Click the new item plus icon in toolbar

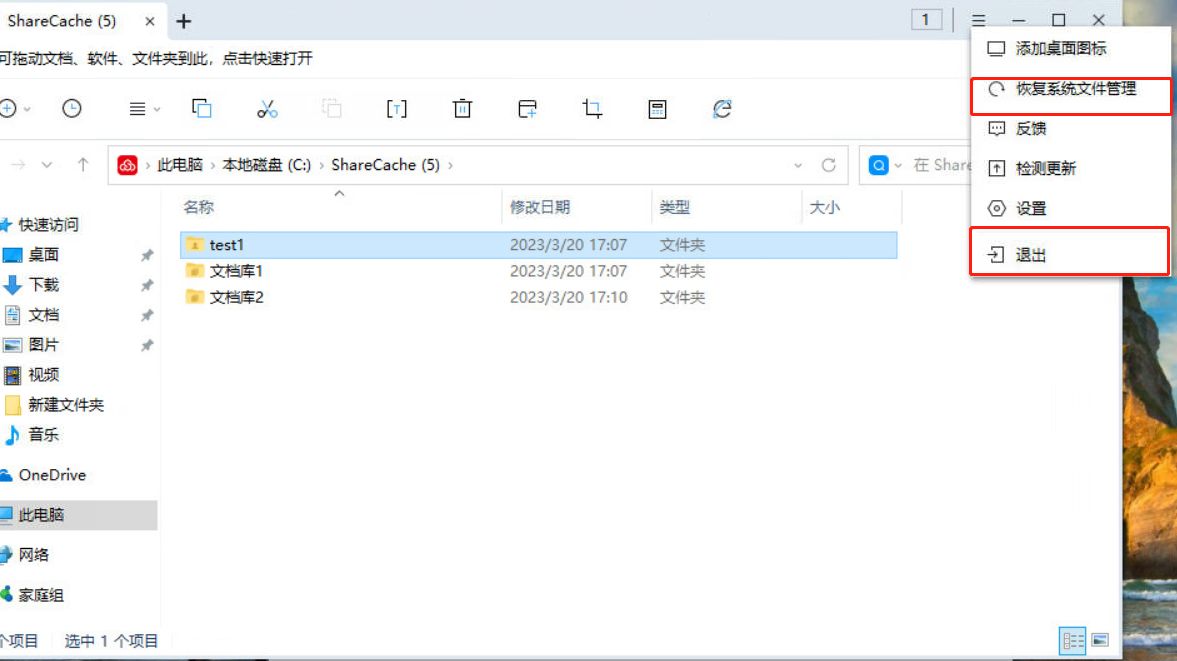8,109
